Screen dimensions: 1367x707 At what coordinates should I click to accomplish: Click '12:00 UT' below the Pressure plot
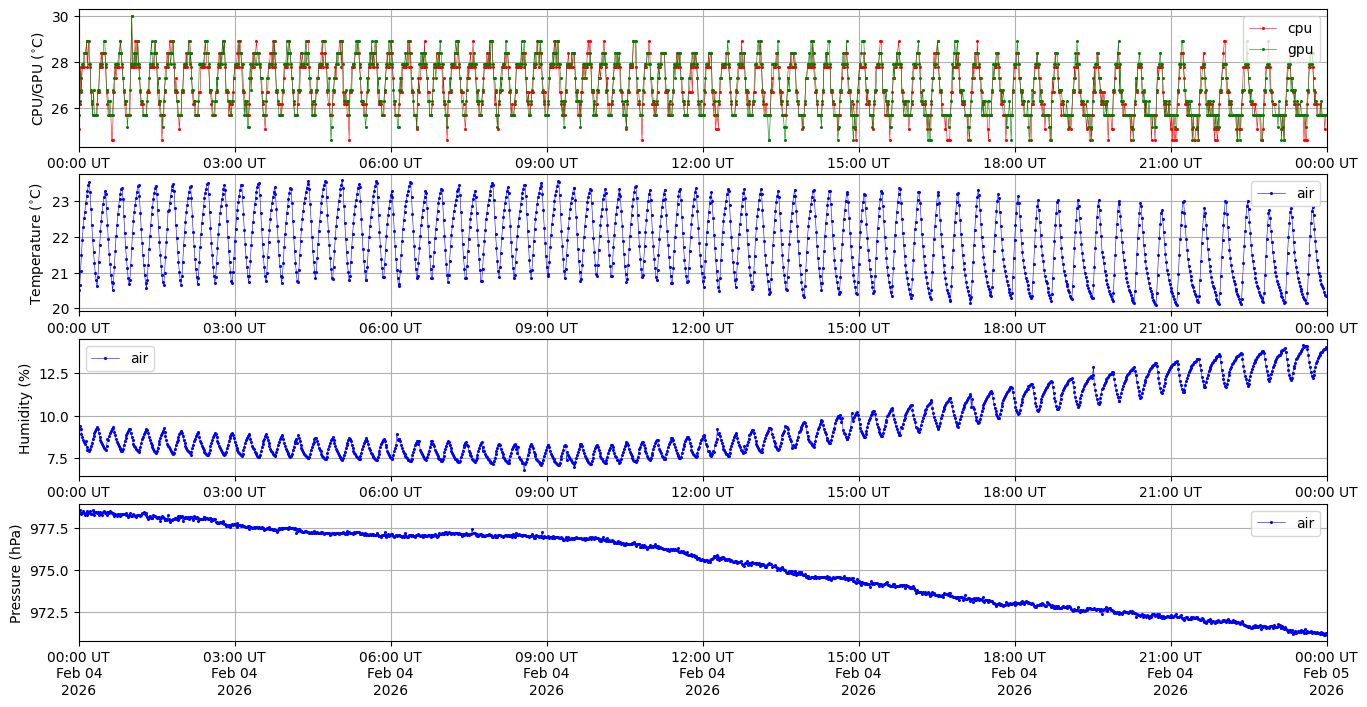(702, 657)
